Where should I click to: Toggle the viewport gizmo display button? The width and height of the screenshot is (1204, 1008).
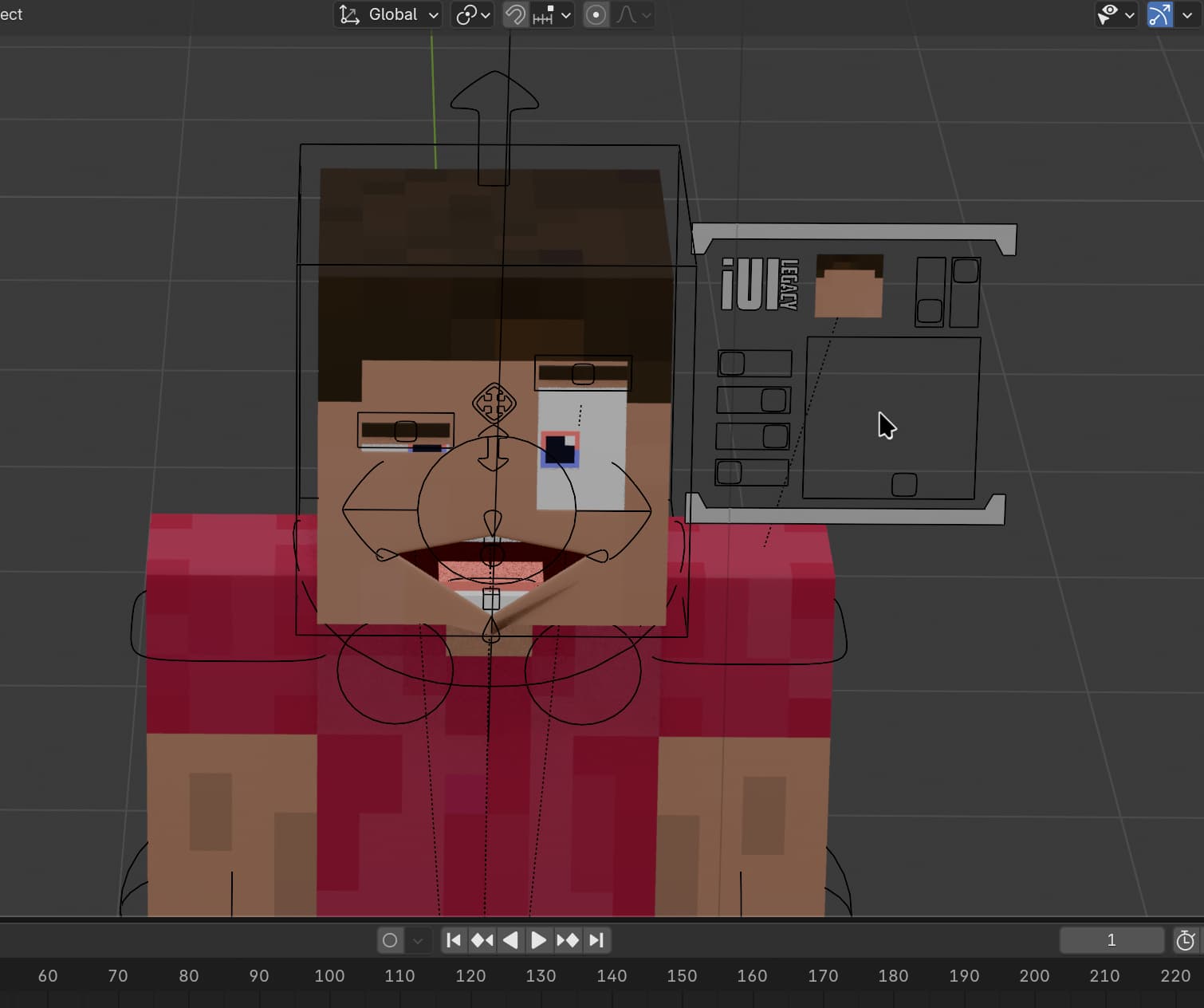click(1159, 14)
